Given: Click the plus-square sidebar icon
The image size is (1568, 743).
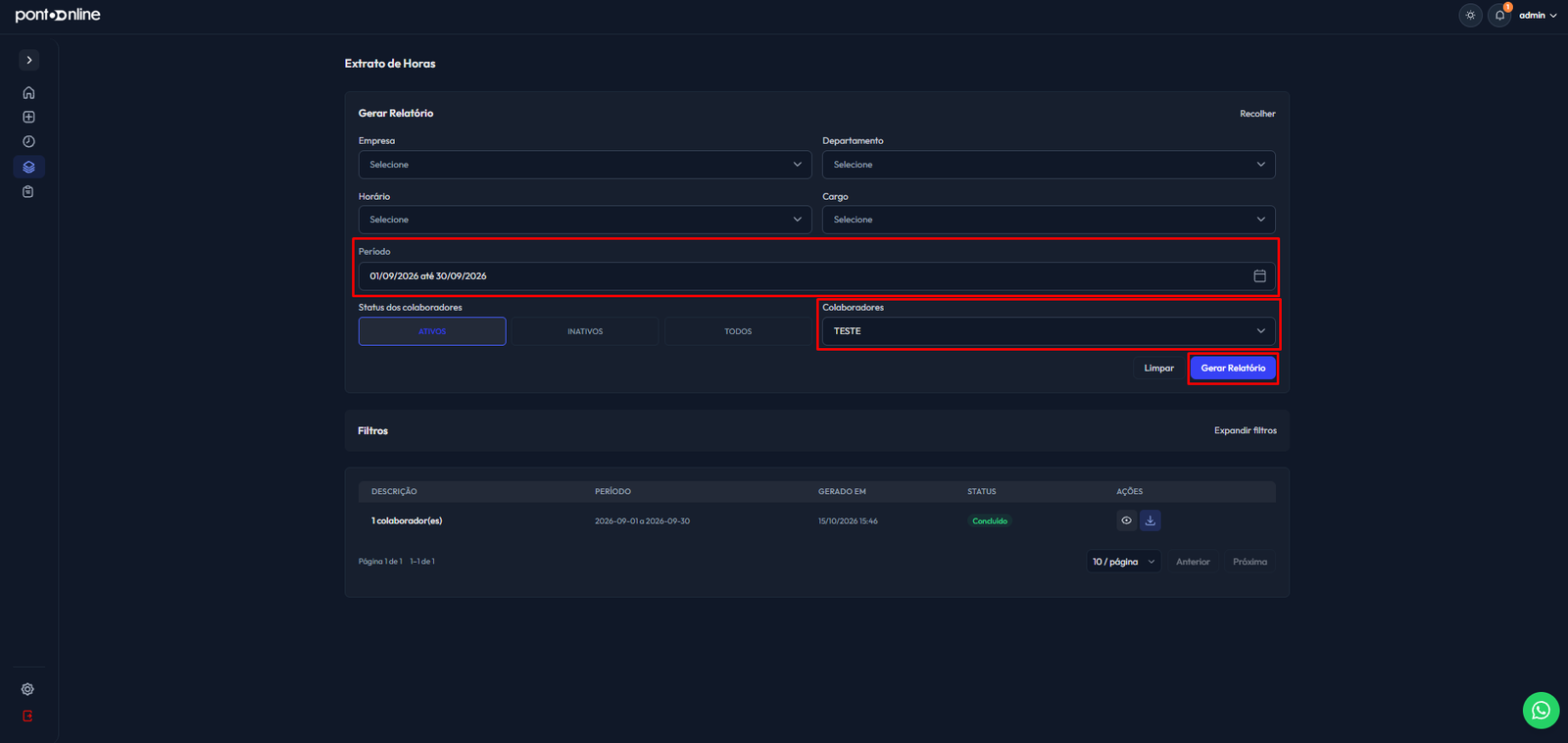Looking at the screenshot, I should (28, 117).
